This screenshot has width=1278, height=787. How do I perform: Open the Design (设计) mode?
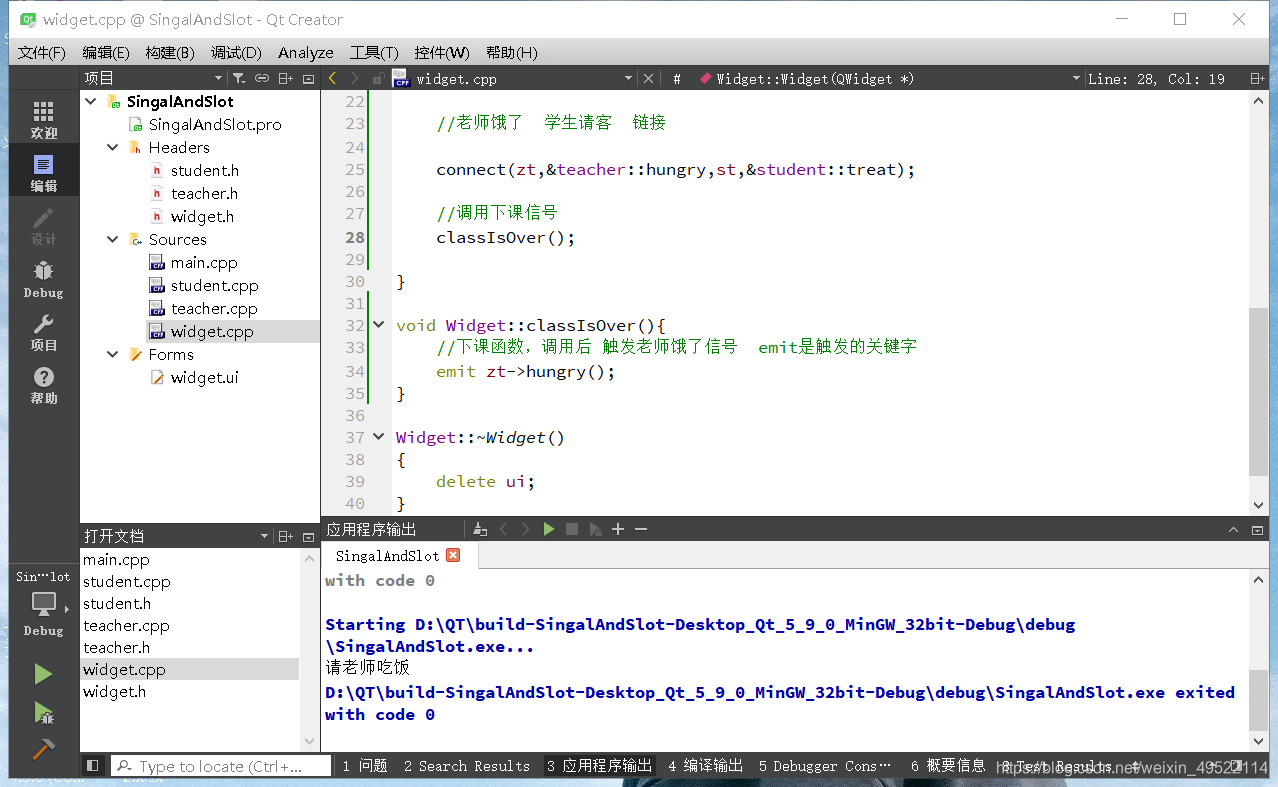[43, 226]
